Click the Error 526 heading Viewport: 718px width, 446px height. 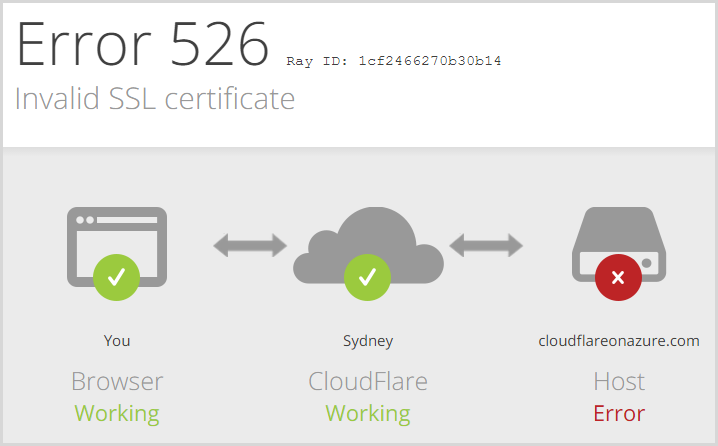(x=142, y=45)
